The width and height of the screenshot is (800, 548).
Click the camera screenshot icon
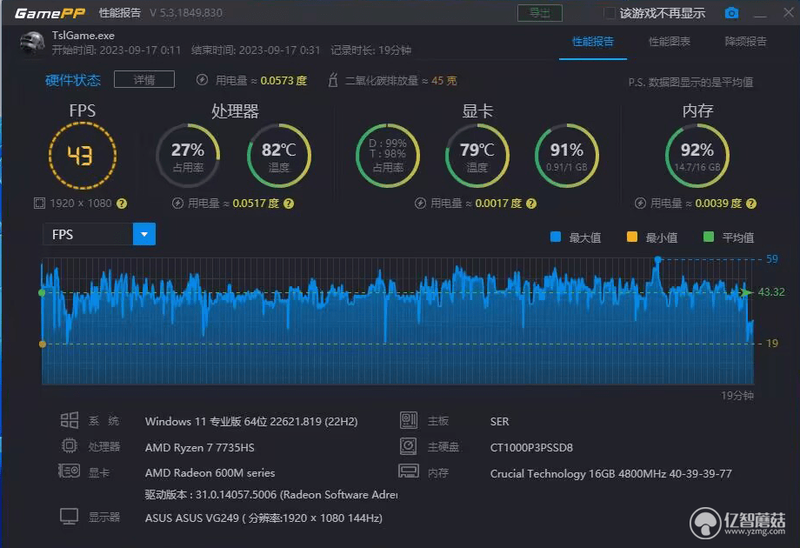click(x=731, y=13)
